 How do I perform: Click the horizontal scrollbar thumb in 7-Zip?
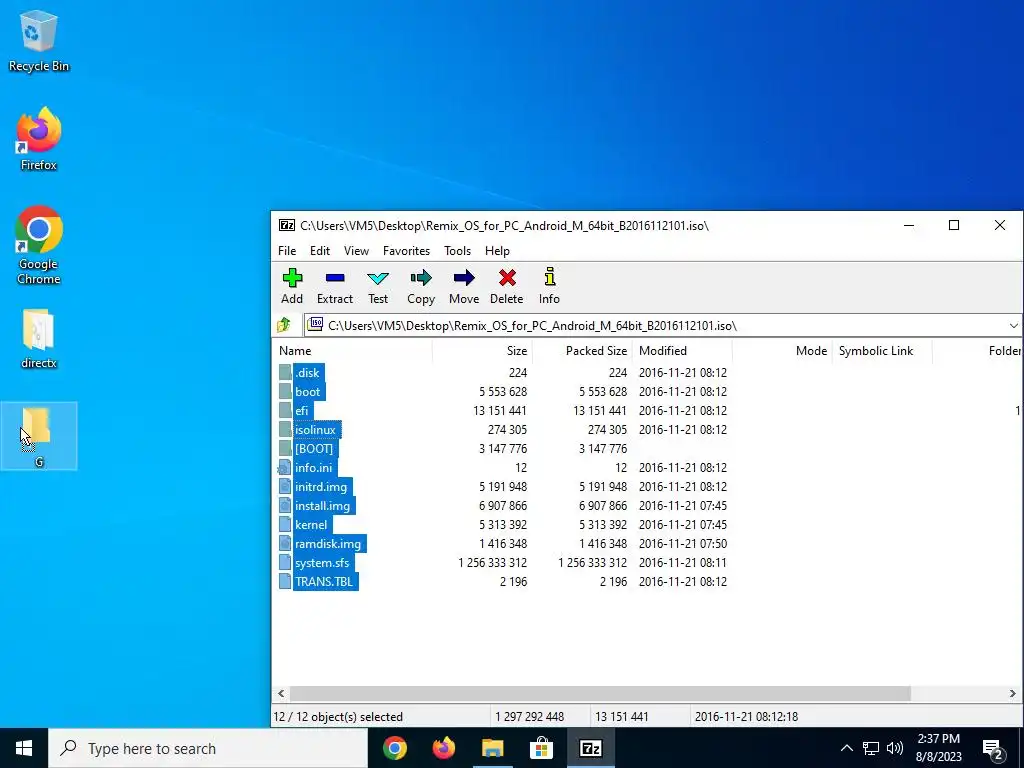click(x=600, y=694)
